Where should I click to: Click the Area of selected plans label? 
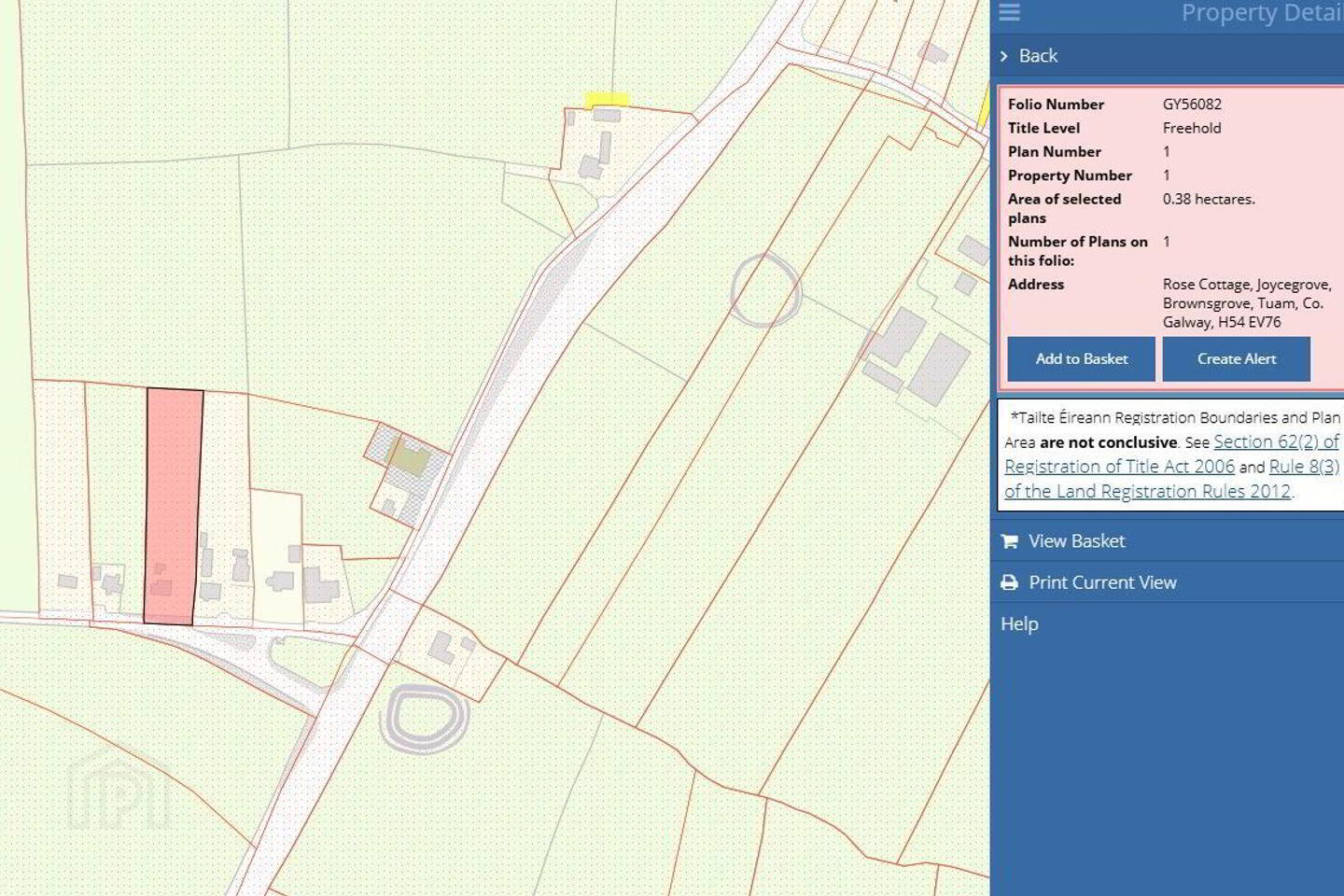[1064, 208]
